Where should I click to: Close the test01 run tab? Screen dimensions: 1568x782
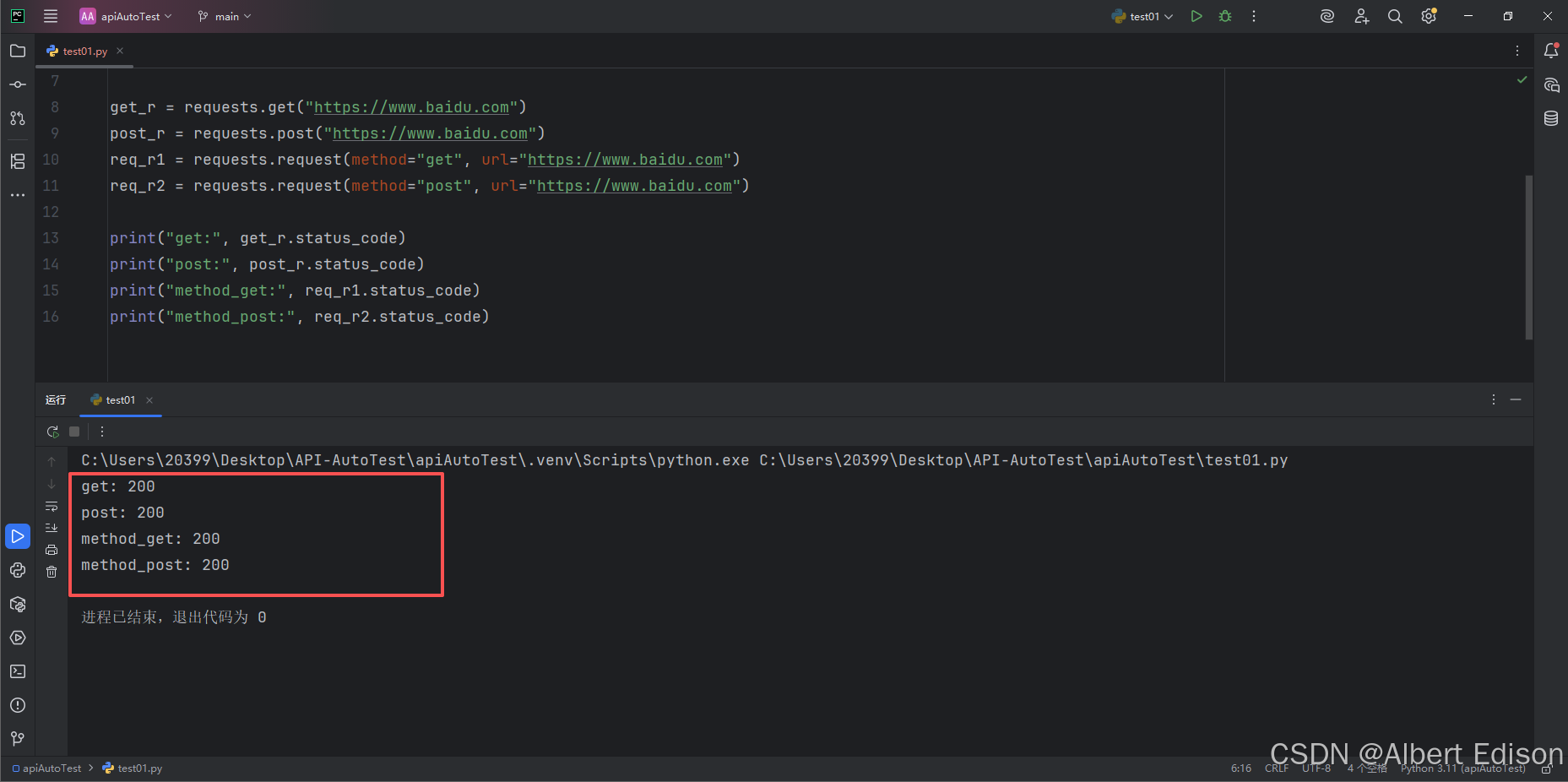tap(149, 400)
